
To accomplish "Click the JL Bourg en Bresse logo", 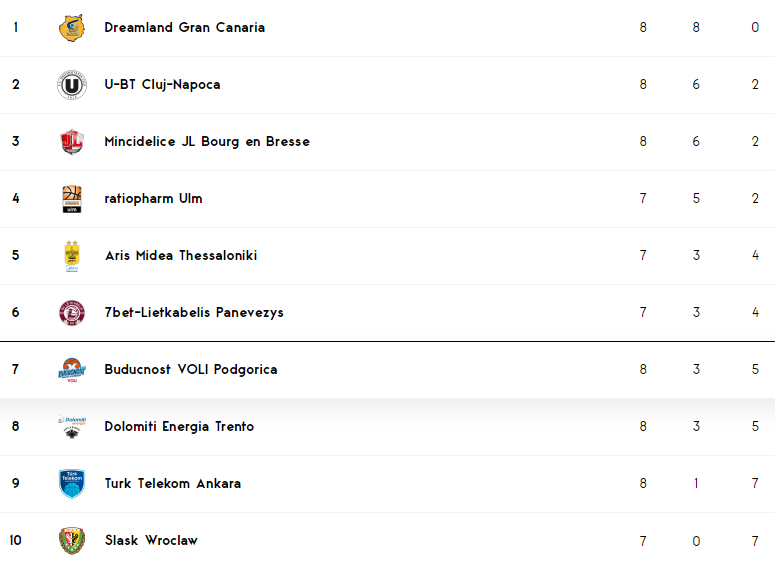I will (72, 142).
